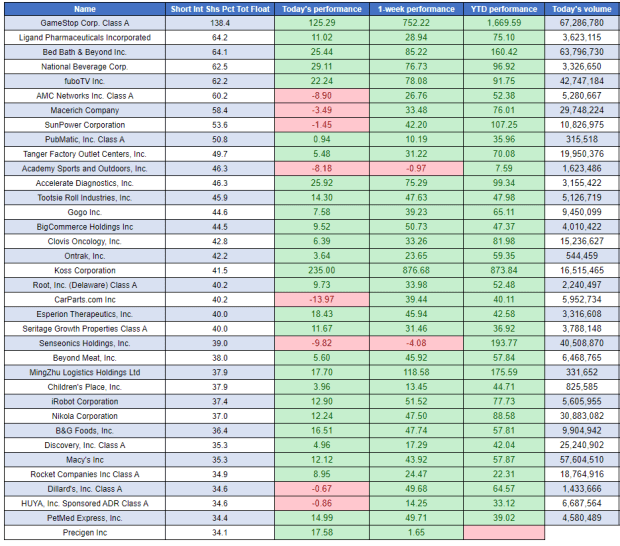Click GameStop today's performance 125.29
Viewport: 620px width, 546px height.
322,23
